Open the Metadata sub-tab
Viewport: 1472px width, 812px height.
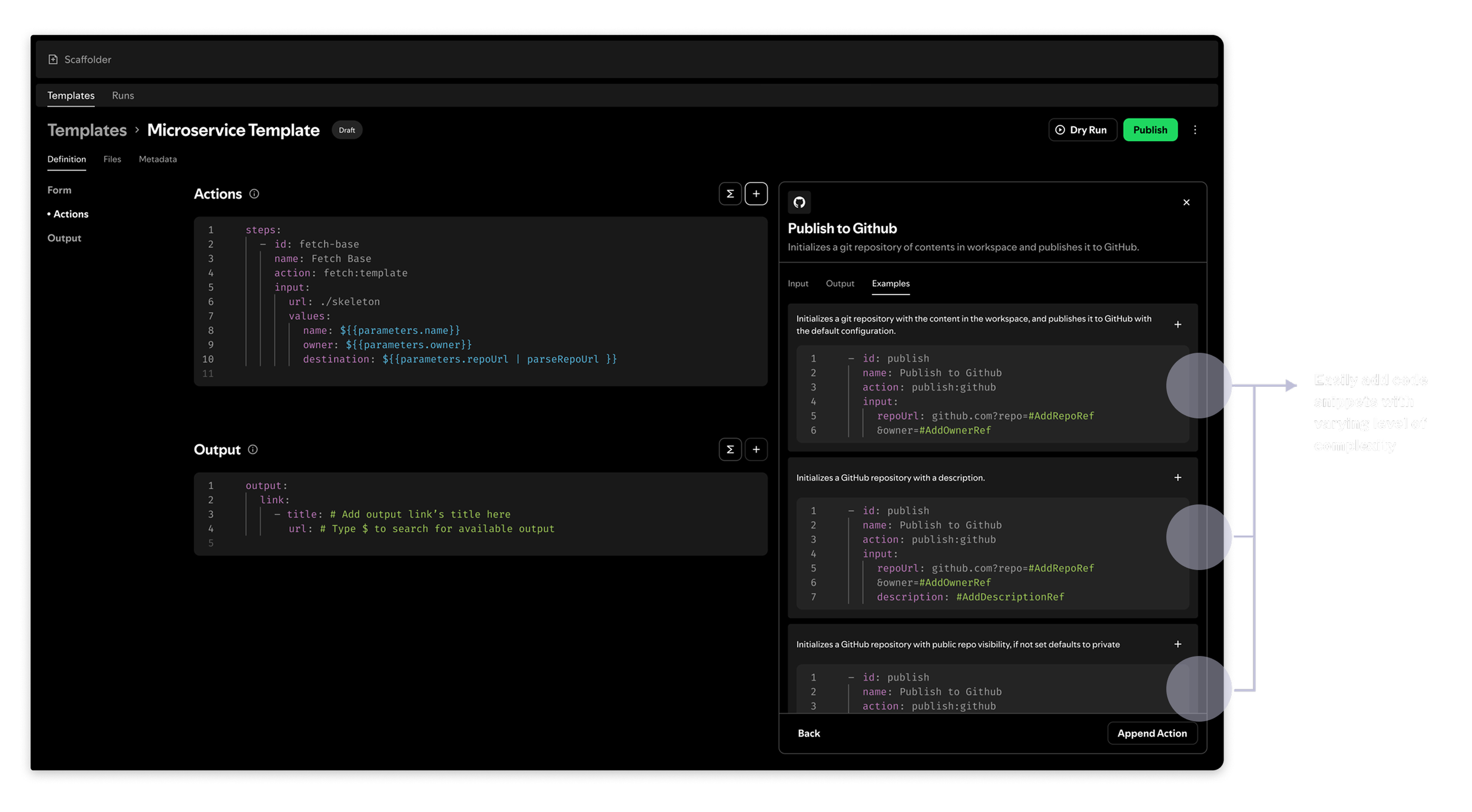(158, 159)
